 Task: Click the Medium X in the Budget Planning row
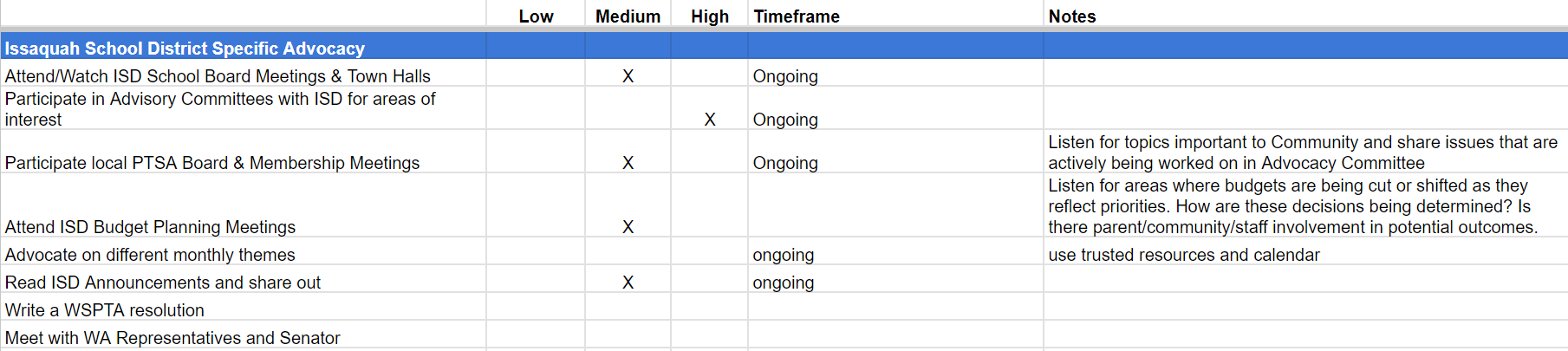(628, 227)
